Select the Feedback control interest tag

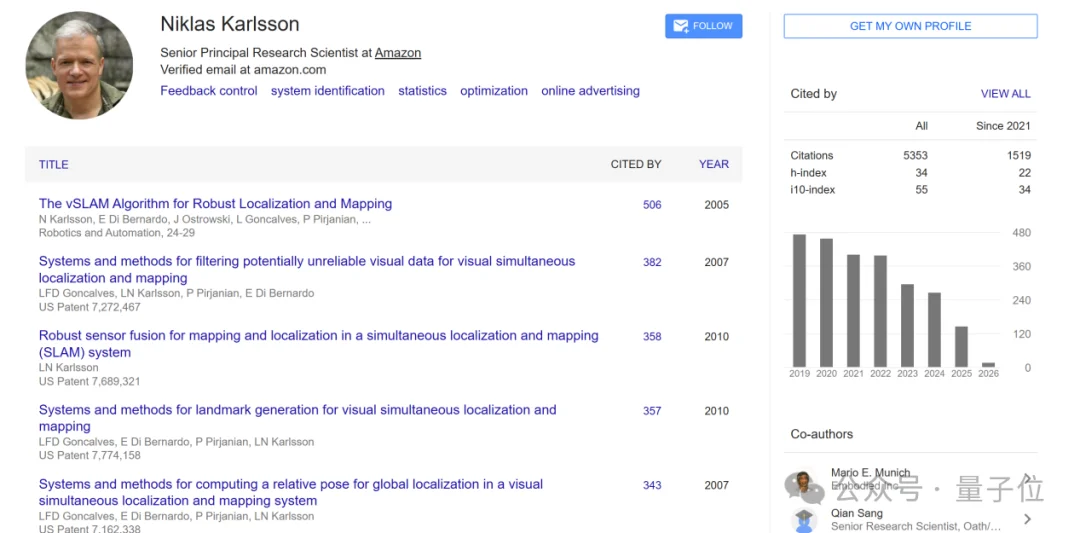click(x=209, y=91)
